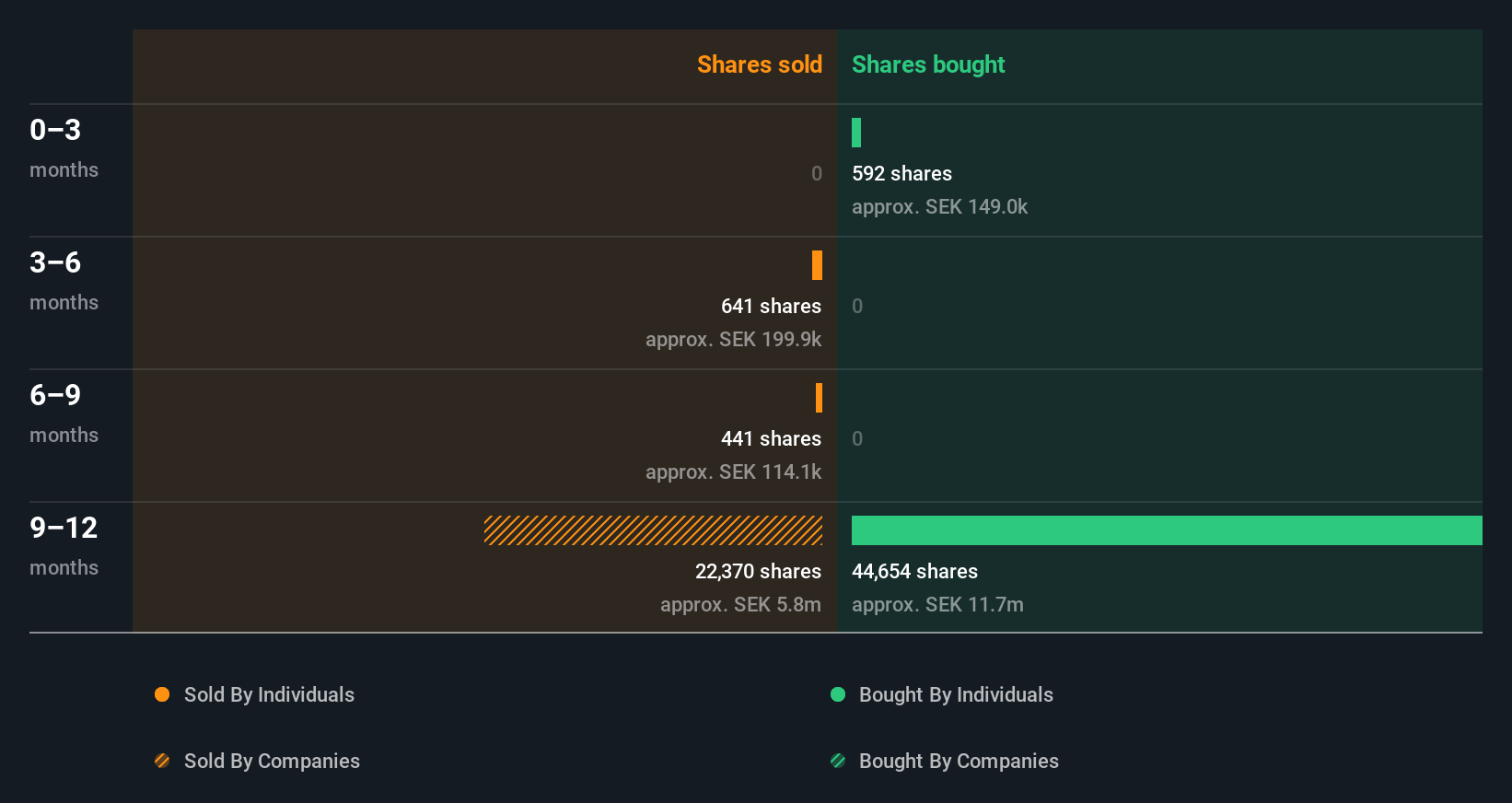Click the 441 shares value
This screenshot has height=803, width=1512.
point(771,438)
